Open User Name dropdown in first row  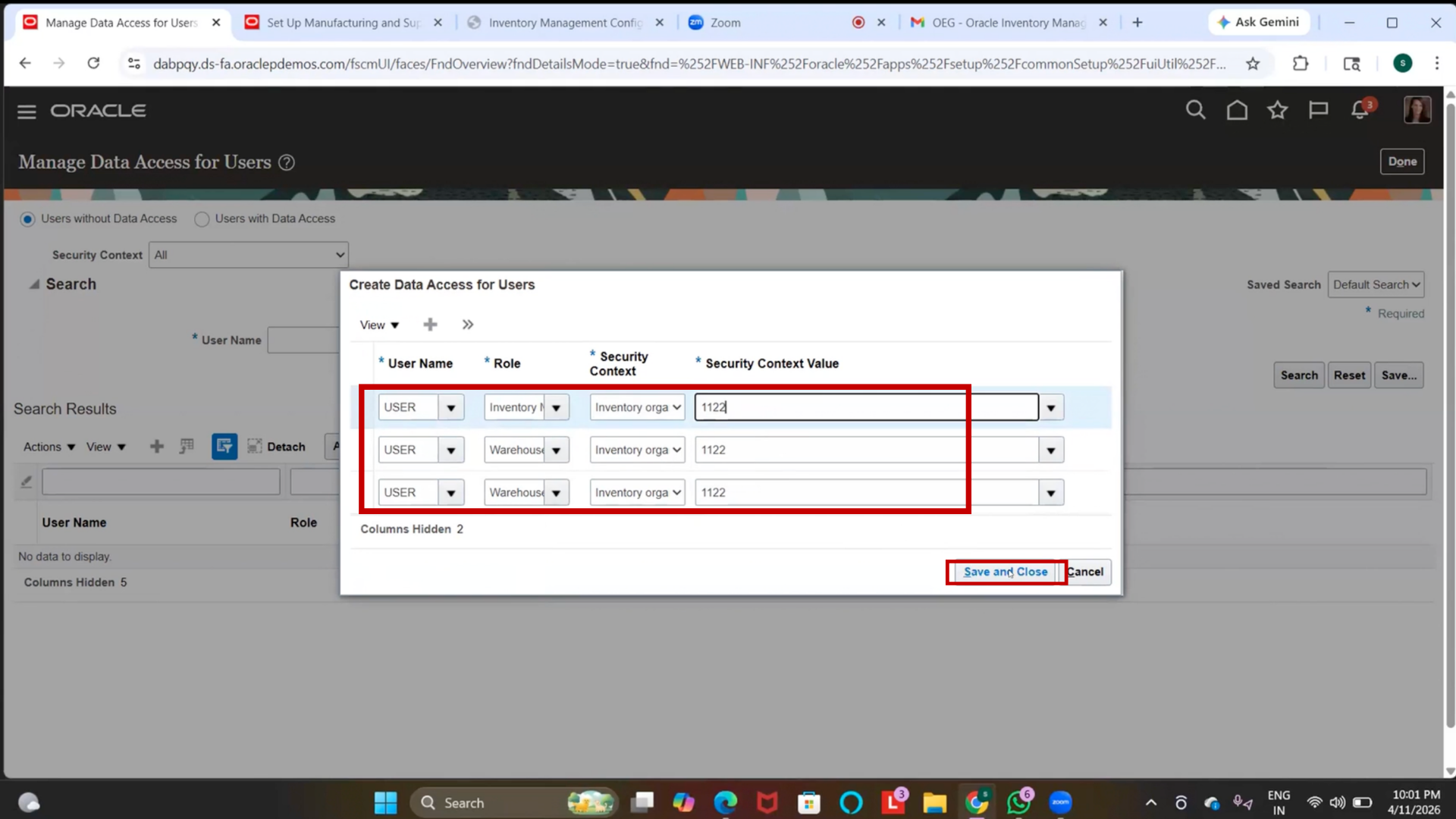[x=450, y=408]
